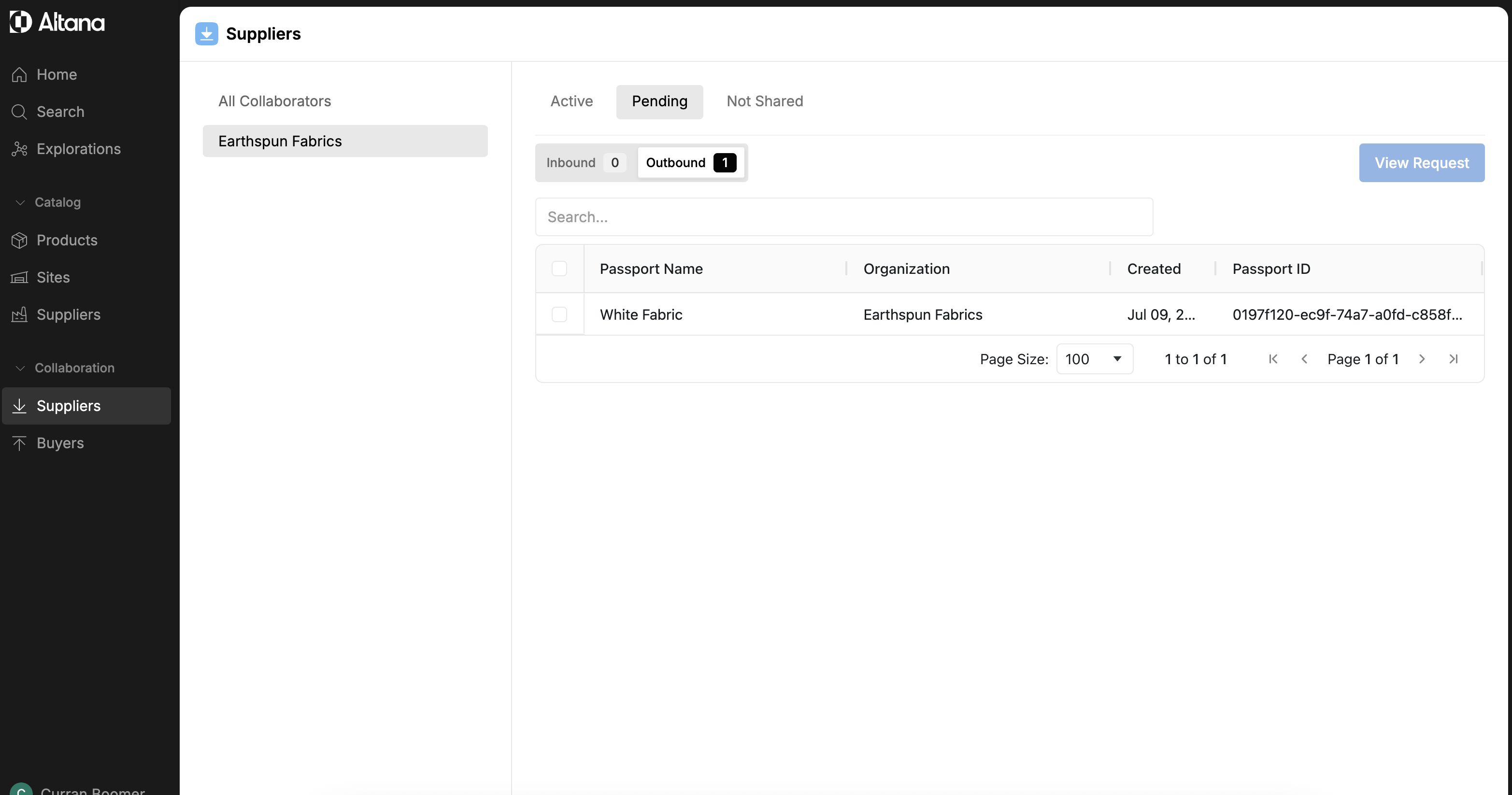Collapse the Collaboration section
The width and height of the screenshot is (1512, 795).
pos(21,368)
